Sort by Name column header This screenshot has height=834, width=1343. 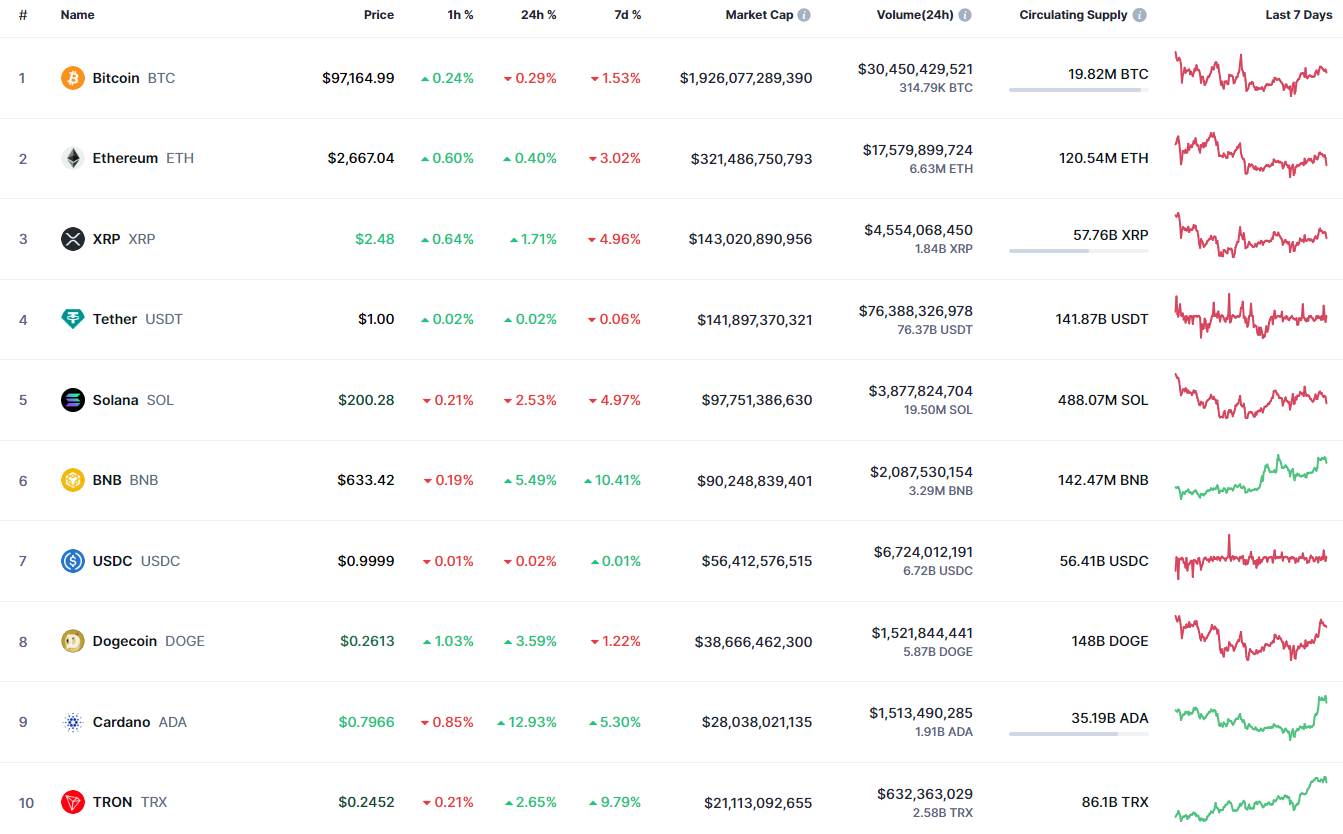click(77, 15)
